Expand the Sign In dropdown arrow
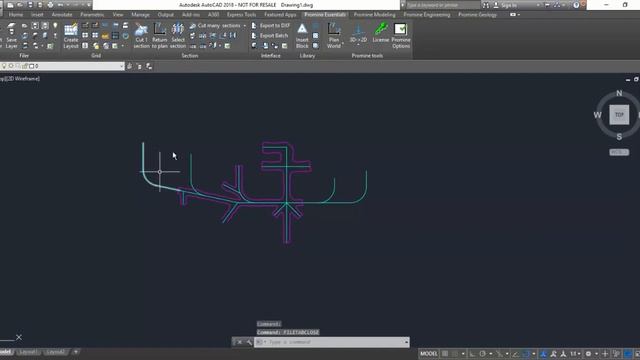Screen dimensions: 640x360 538,5
